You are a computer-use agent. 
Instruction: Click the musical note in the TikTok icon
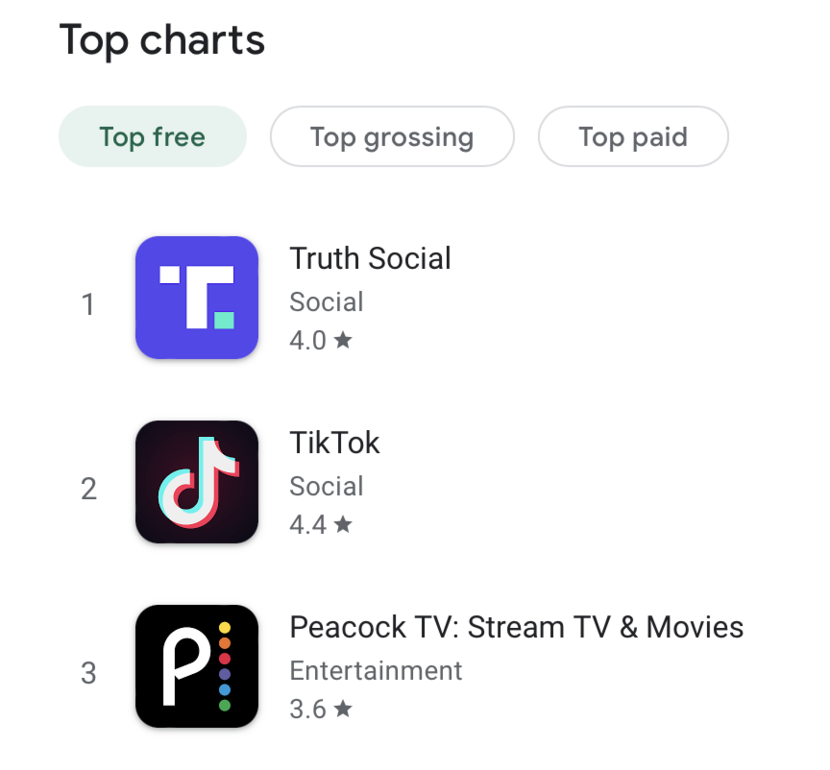[196, 483]
